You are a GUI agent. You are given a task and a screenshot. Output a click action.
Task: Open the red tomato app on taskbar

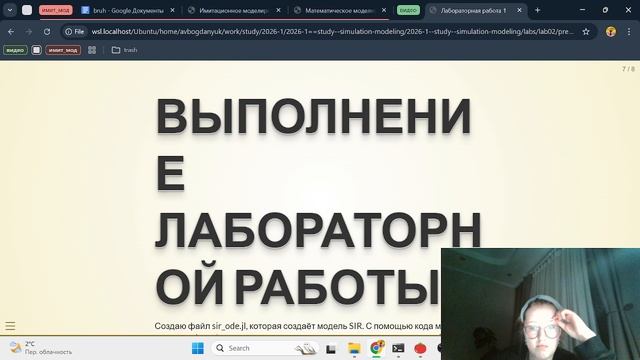[x=420, y=349]
